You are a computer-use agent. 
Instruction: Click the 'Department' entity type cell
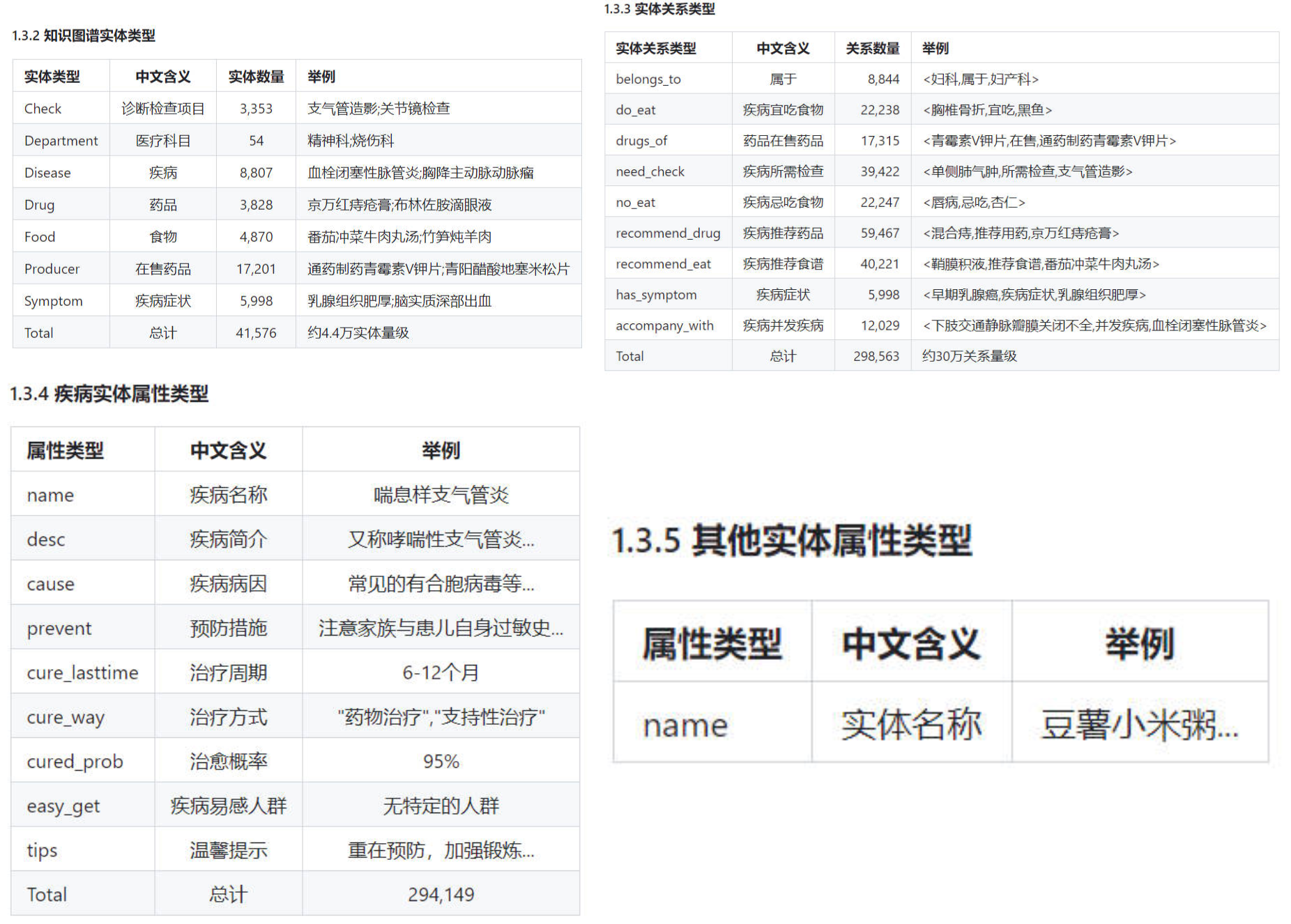click(61, 141)
